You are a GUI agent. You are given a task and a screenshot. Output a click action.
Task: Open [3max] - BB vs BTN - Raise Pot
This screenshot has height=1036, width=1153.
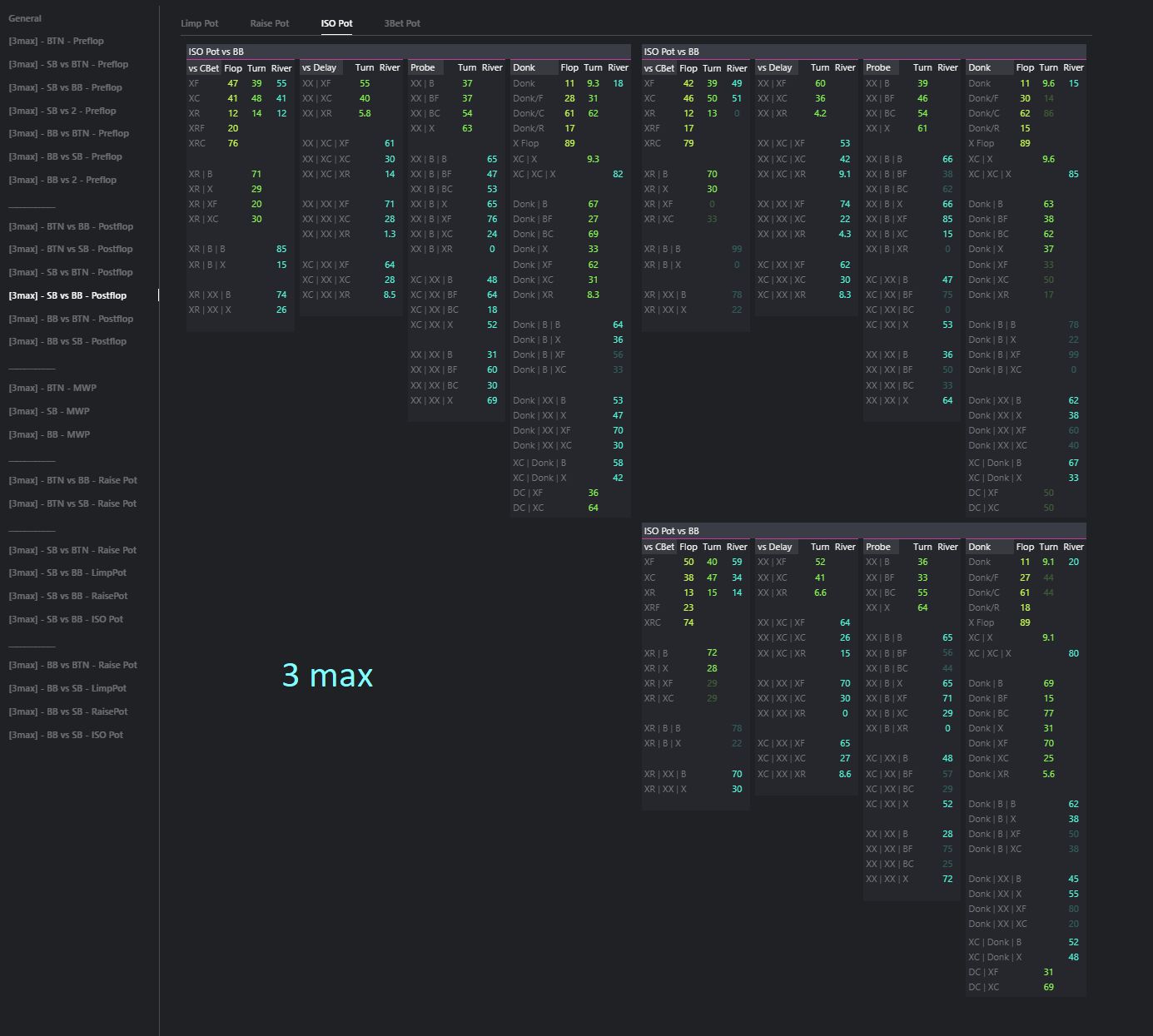point(72,665)
